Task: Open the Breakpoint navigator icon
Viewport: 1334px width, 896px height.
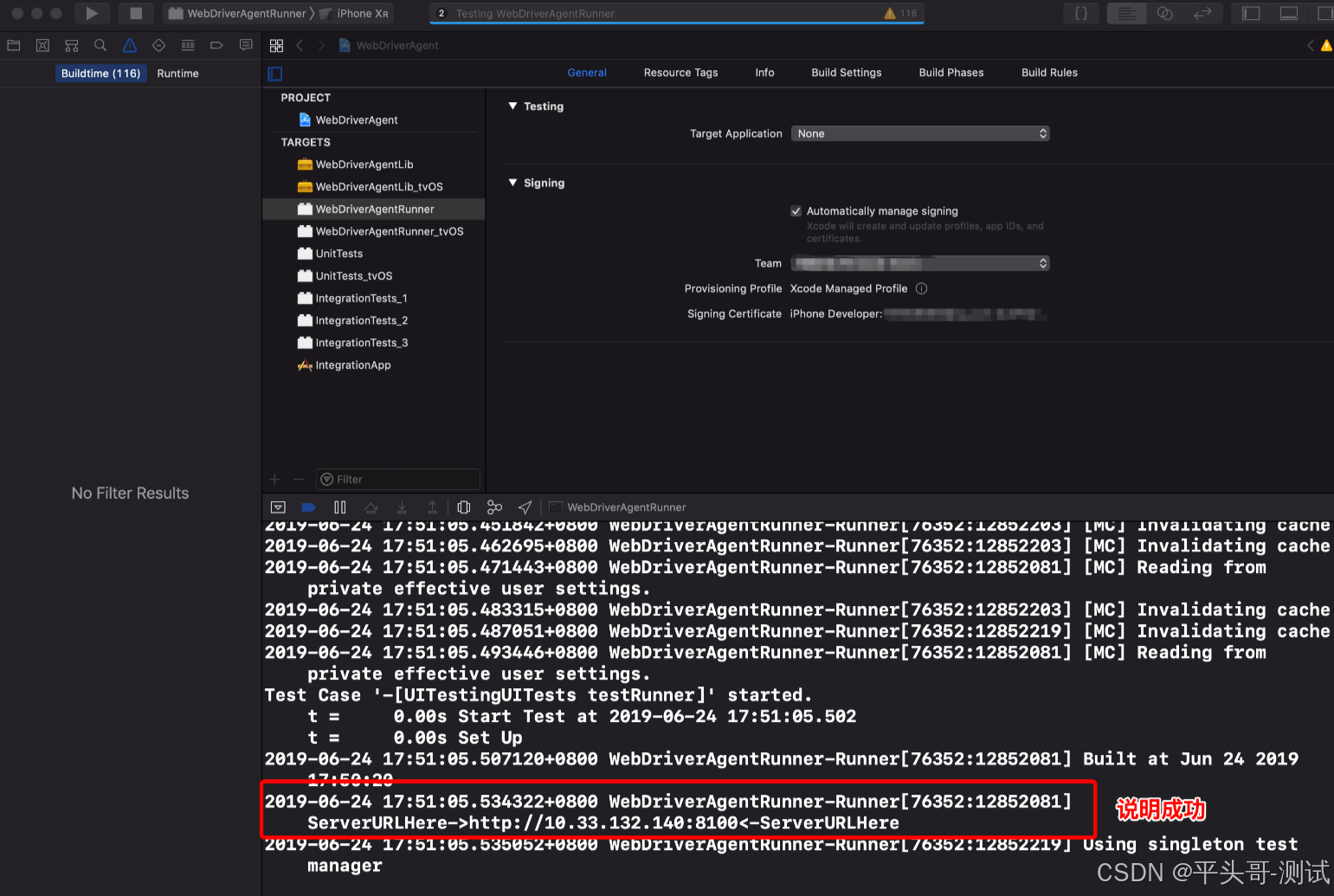Action: [216, 45]
